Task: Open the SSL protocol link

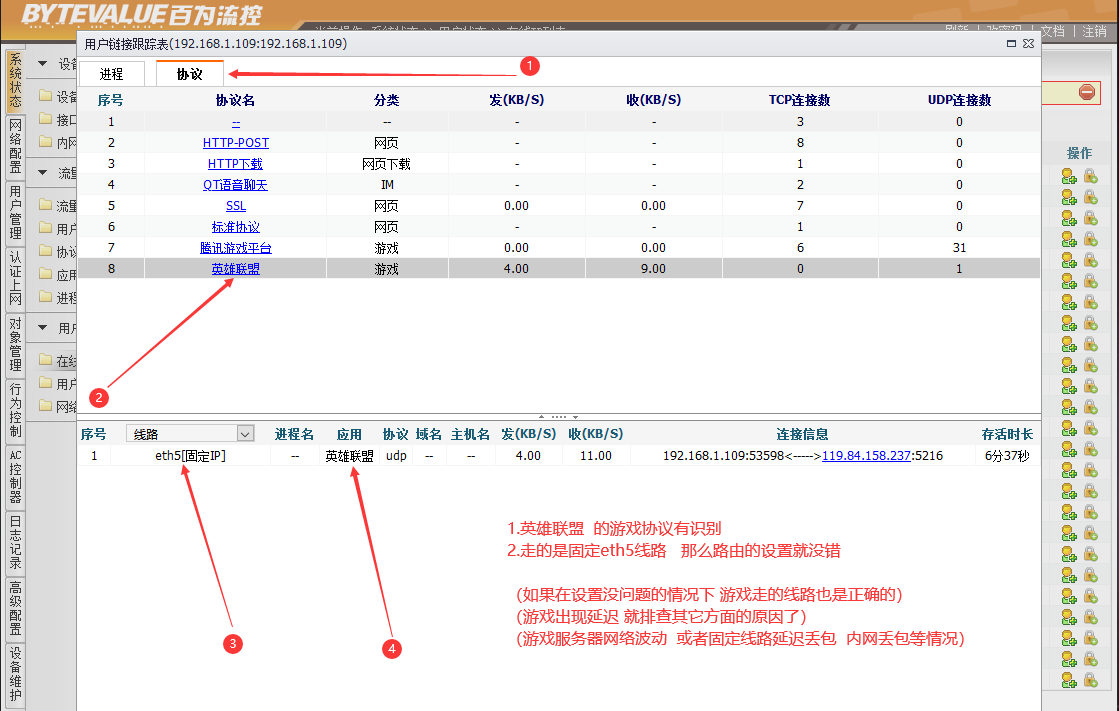Action: click(236, 206)
